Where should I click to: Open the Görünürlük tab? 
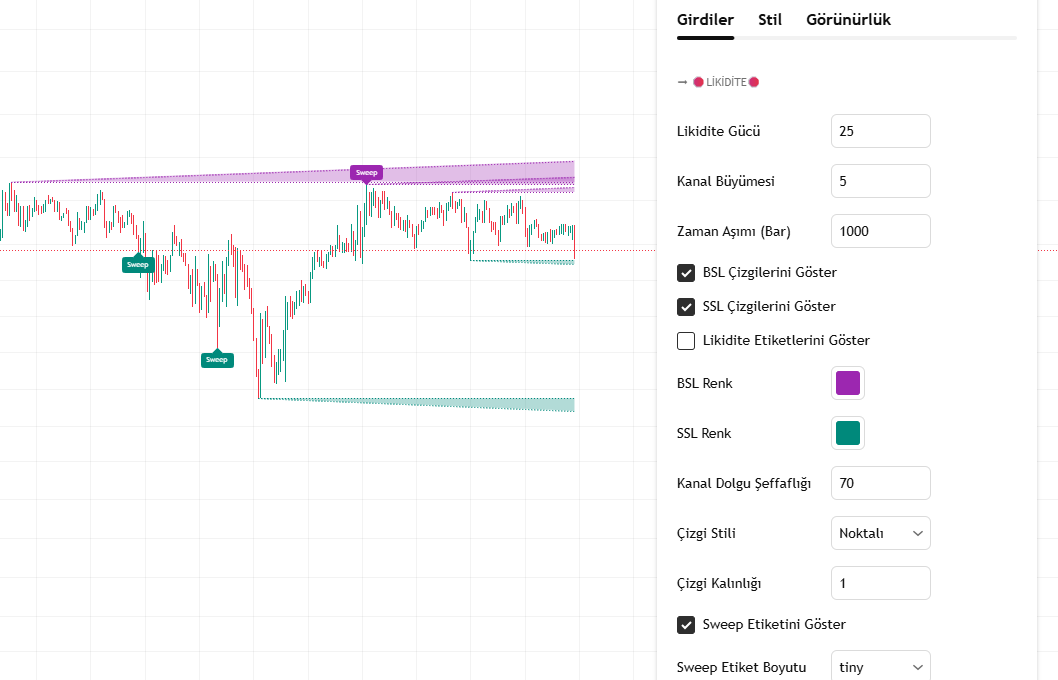pos(848,20)
